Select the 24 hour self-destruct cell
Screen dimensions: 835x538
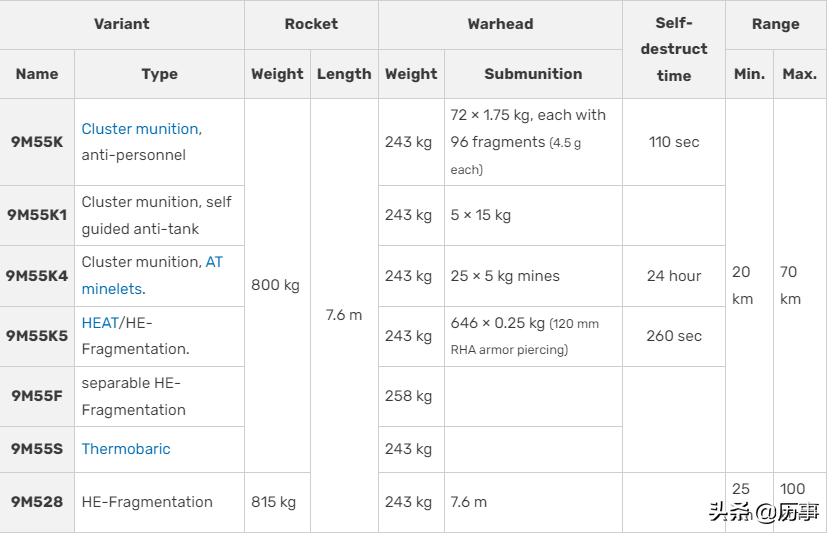coord(674,276)
